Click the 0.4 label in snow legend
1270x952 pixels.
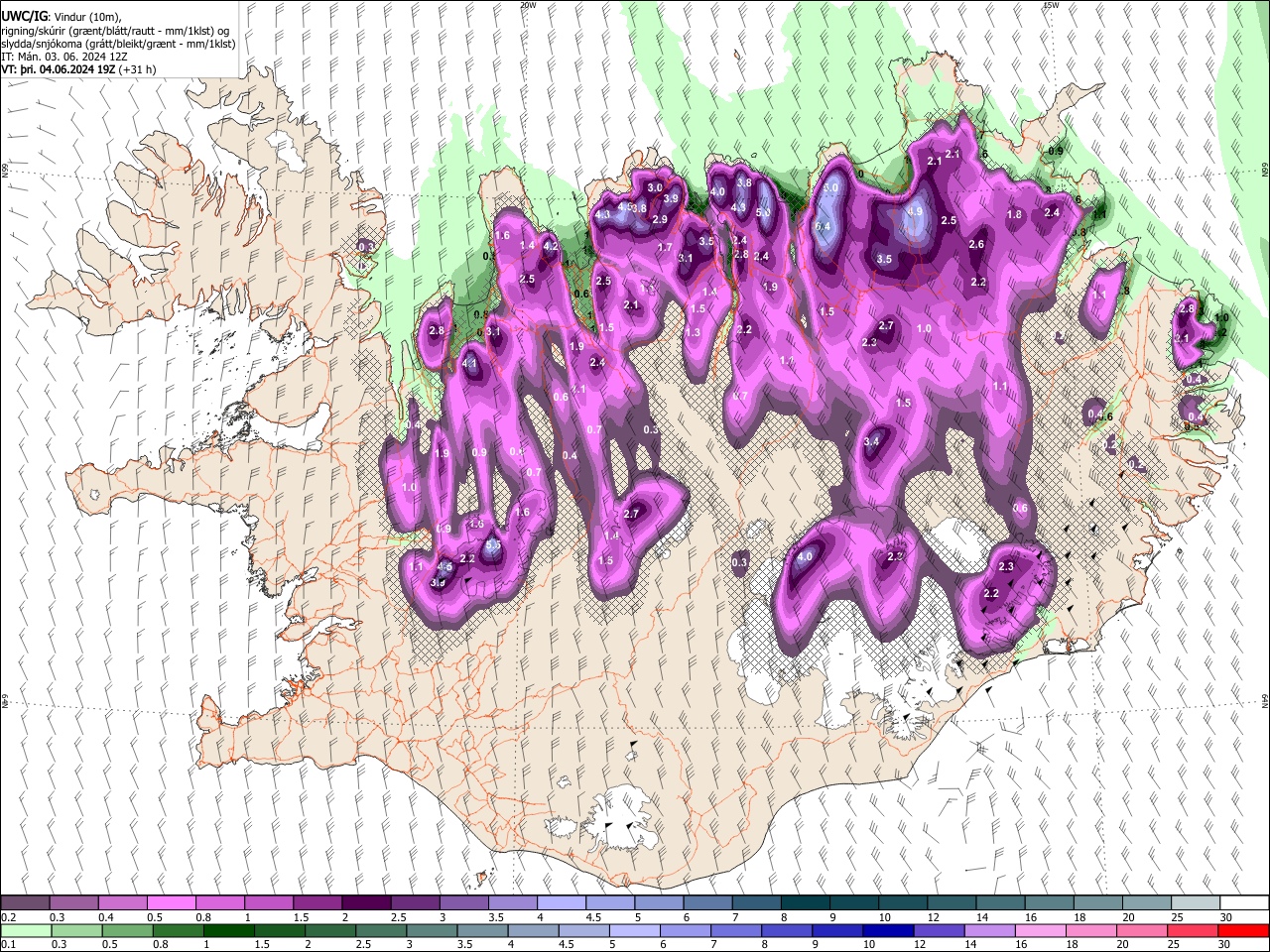tap(107, 918)
